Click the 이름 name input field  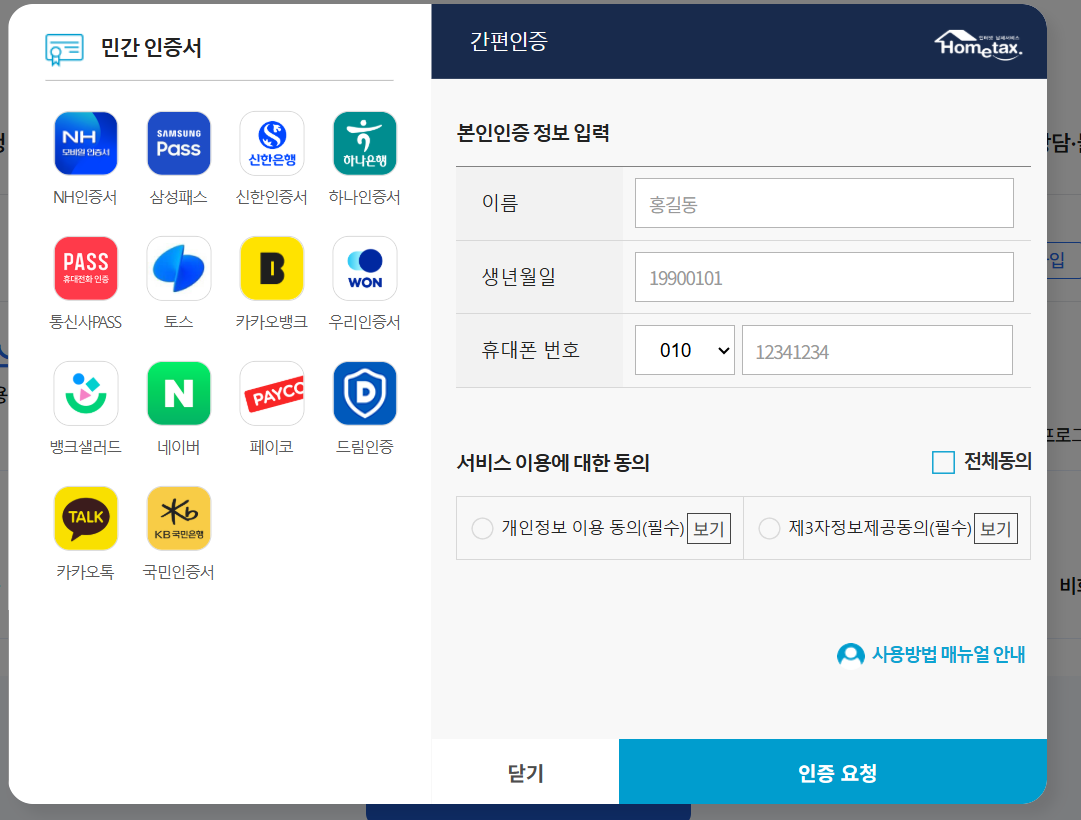[824, 203]
